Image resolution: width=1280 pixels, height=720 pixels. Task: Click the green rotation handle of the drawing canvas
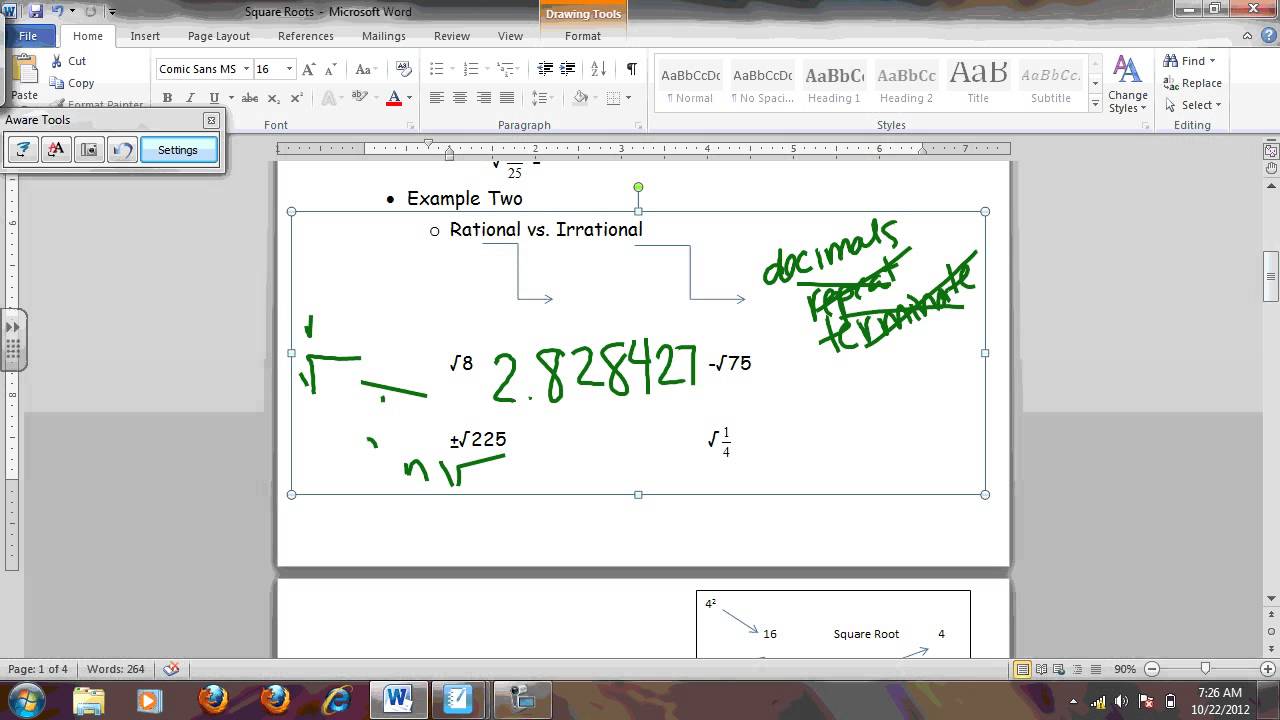point(638,187)
